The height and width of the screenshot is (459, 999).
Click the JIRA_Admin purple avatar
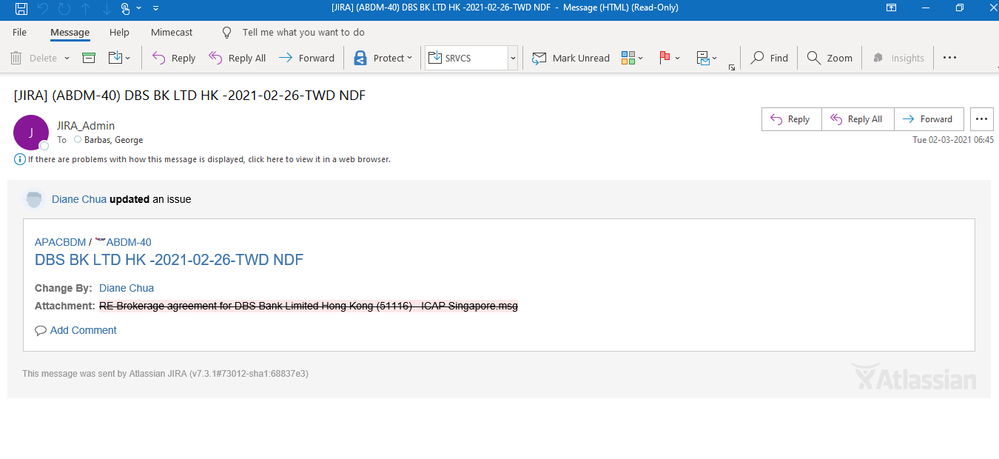(31, 133)
